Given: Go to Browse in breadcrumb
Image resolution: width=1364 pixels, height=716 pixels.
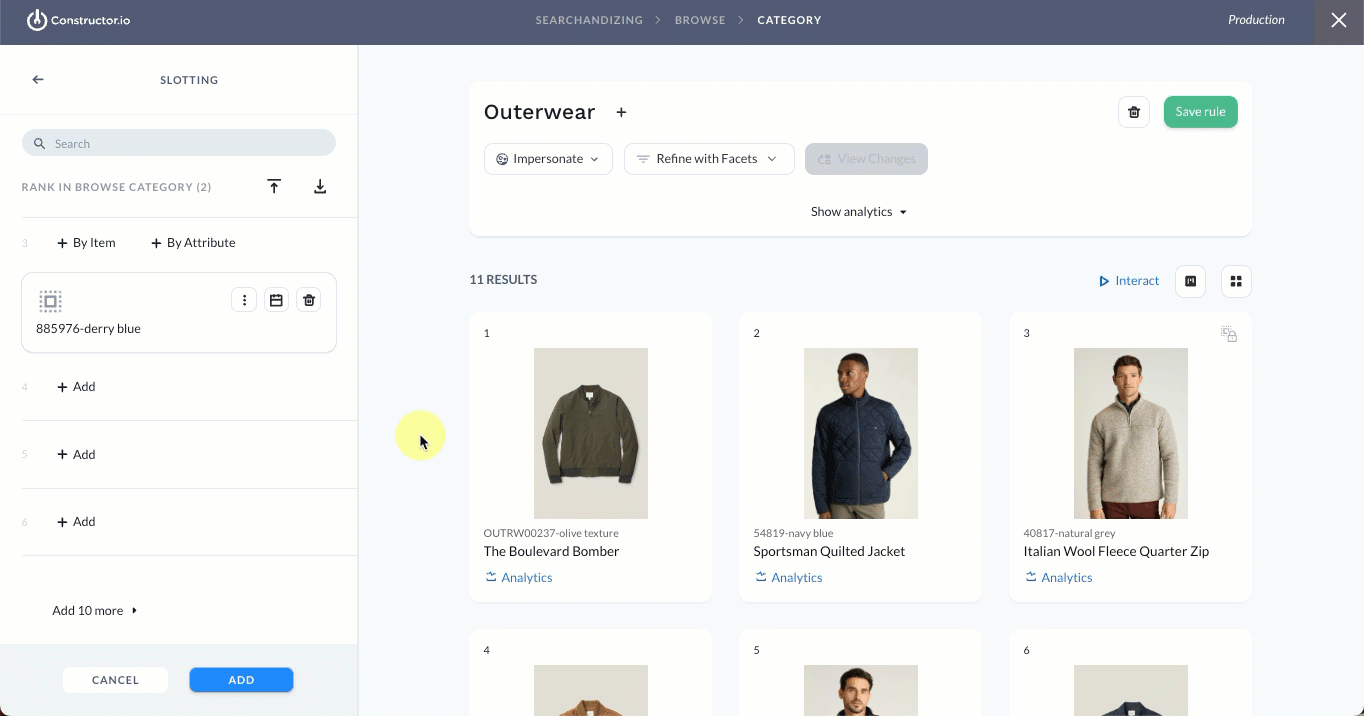Looking at the screenshot, I should pos(700,20).
